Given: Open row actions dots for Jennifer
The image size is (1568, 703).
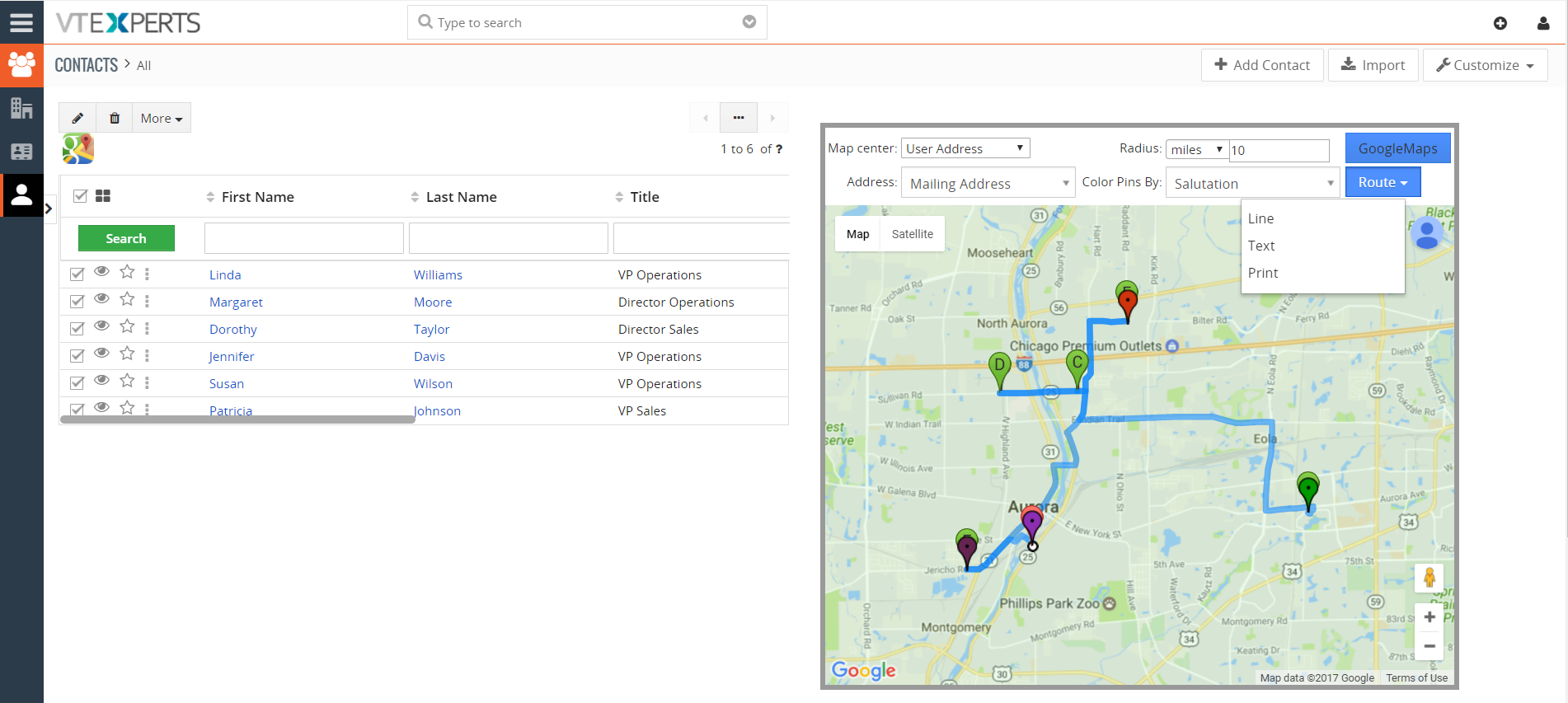Looking at the screenshot, I should (x=147, y=355).
